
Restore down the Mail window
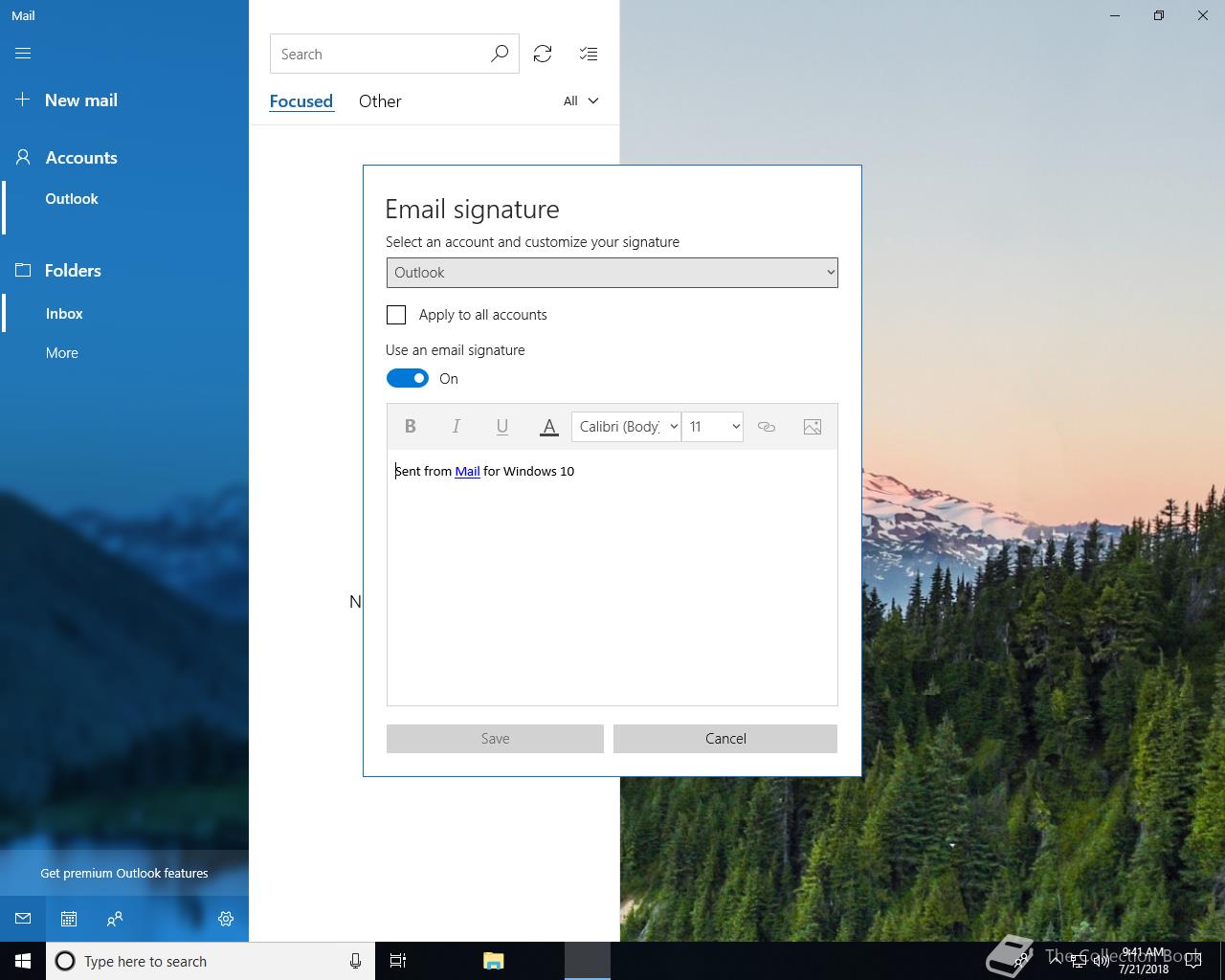click(1159, 15)
